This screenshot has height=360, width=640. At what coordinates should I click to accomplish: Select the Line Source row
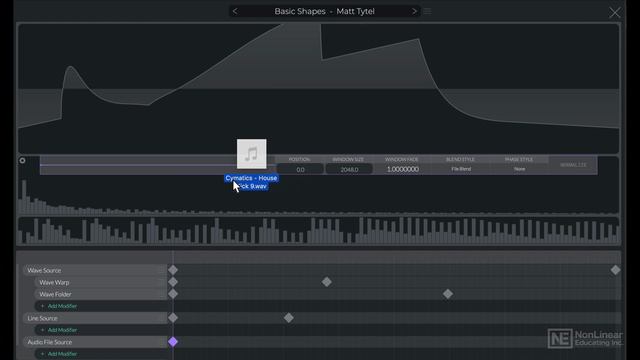click(x=95, y=318)
